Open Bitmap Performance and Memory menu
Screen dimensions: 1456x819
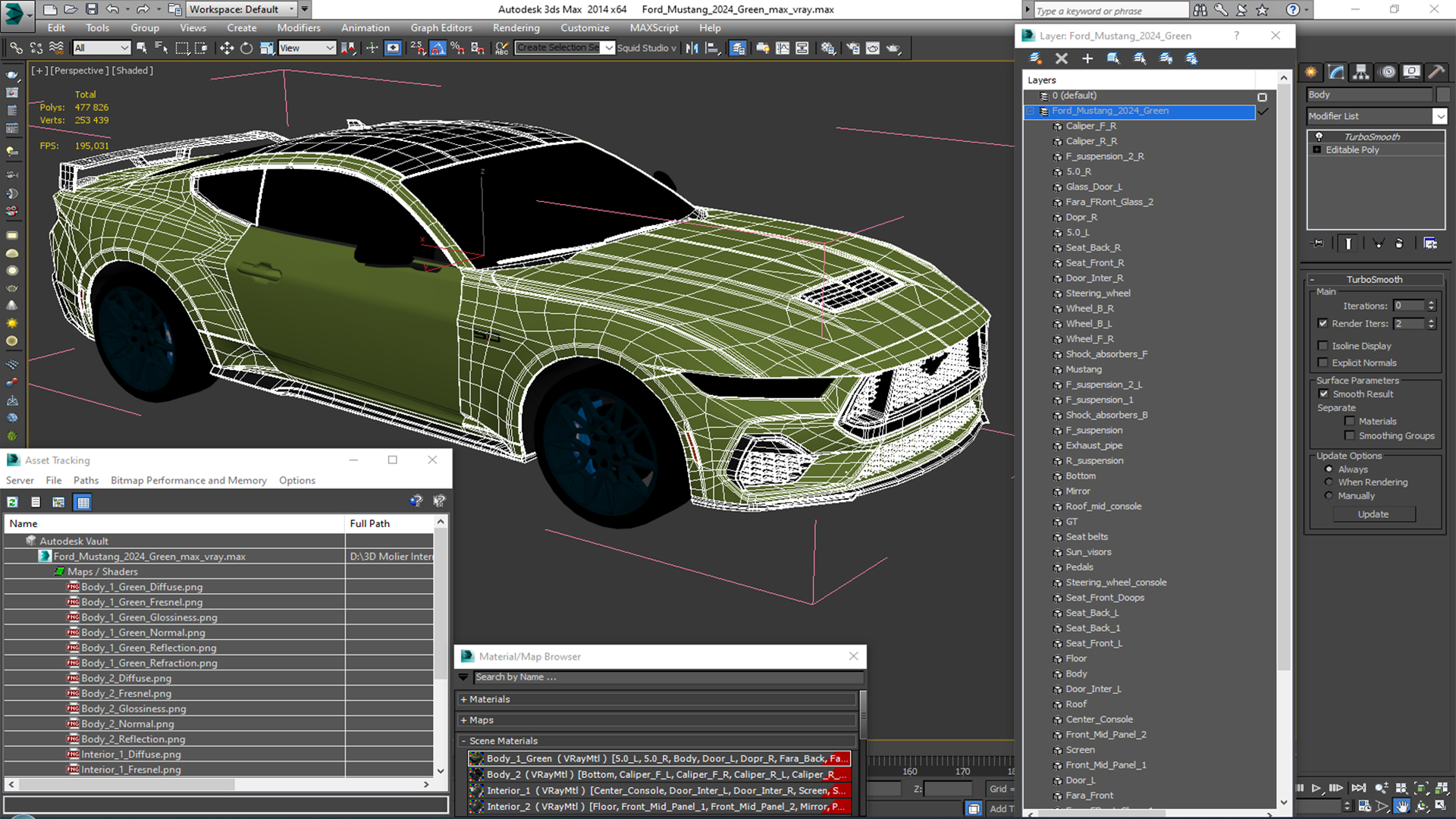[x=189, y=481]
